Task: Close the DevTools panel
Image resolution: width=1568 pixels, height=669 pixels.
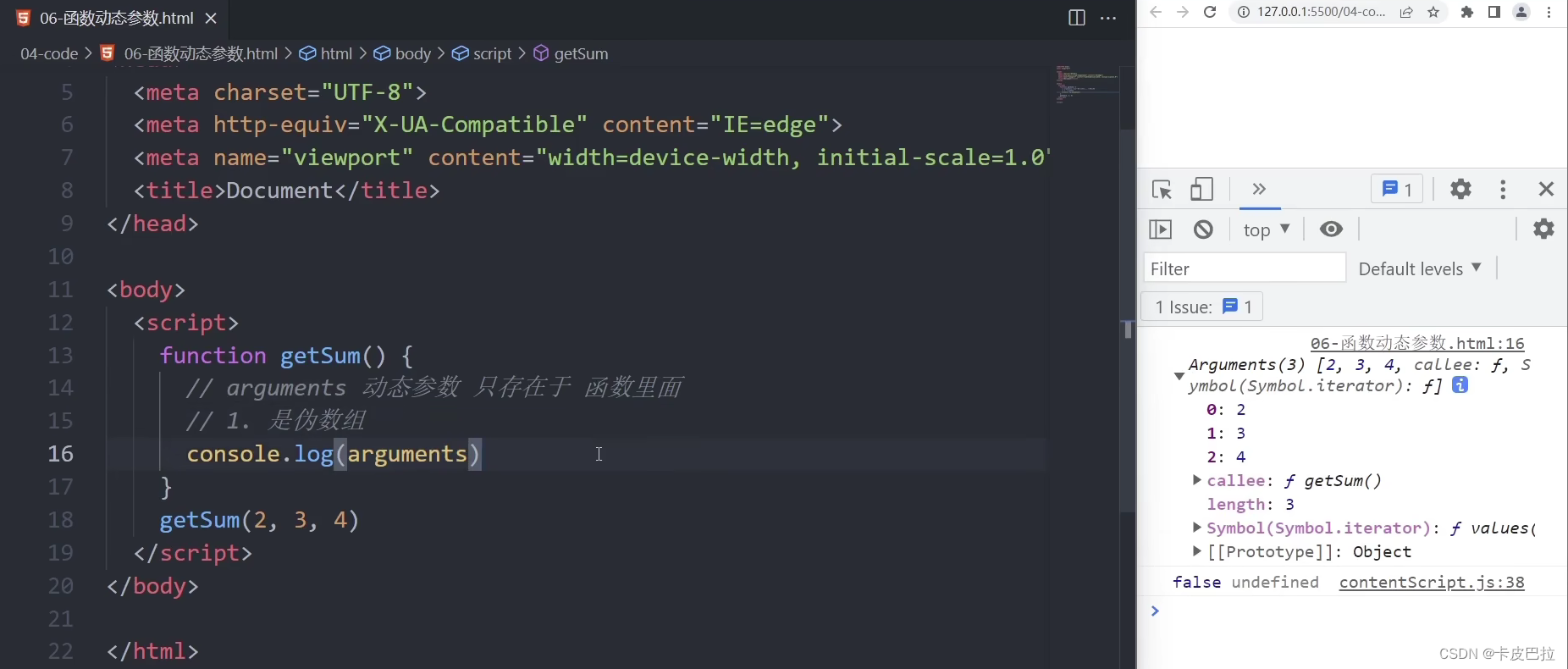Action: coord(1546,189)
